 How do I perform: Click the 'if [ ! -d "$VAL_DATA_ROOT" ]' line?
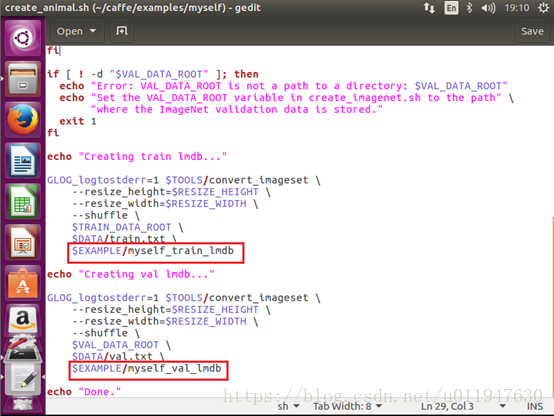[153, 74]
